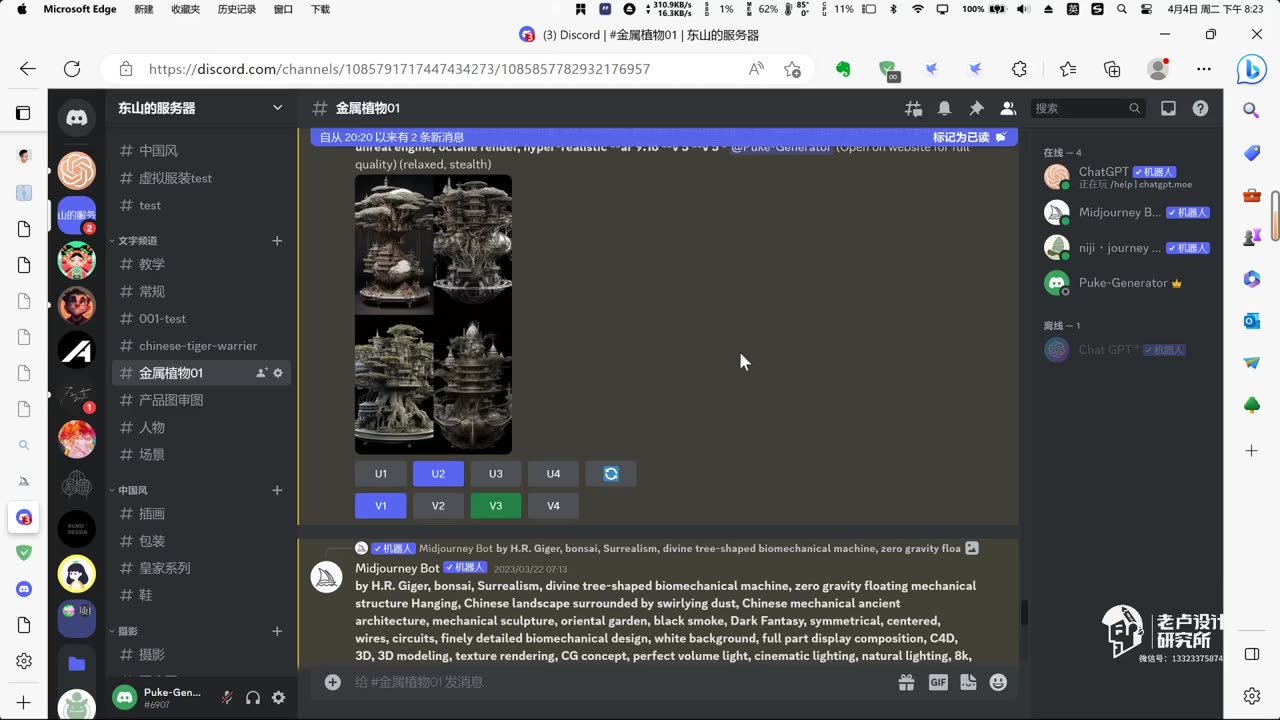Open the sticker picker
1280x720 pixels.
pyautogui.click(x=968, y=682)
